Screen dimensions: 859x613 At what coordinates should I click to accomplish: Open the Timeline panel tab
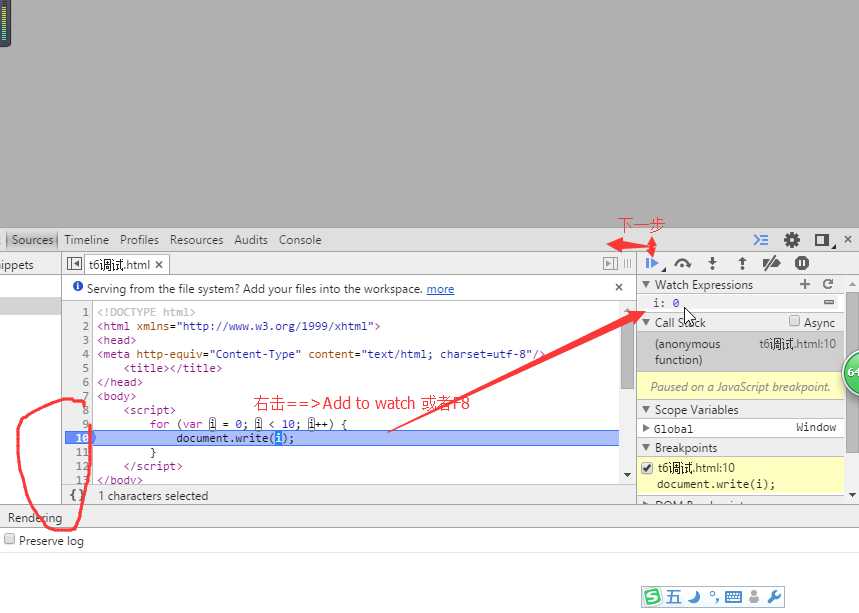tap(87, 240)
